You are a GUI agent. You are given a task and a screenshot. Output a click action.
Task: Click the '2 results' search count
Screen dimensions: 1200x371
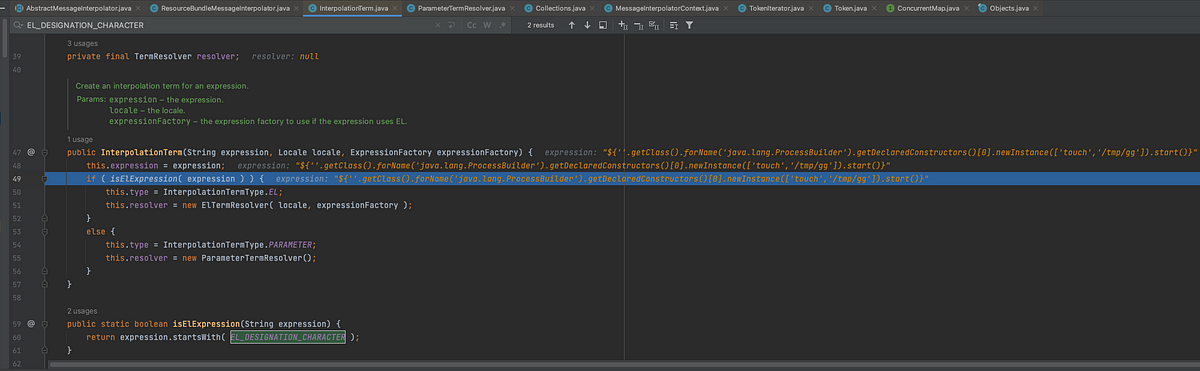[541, 25]
